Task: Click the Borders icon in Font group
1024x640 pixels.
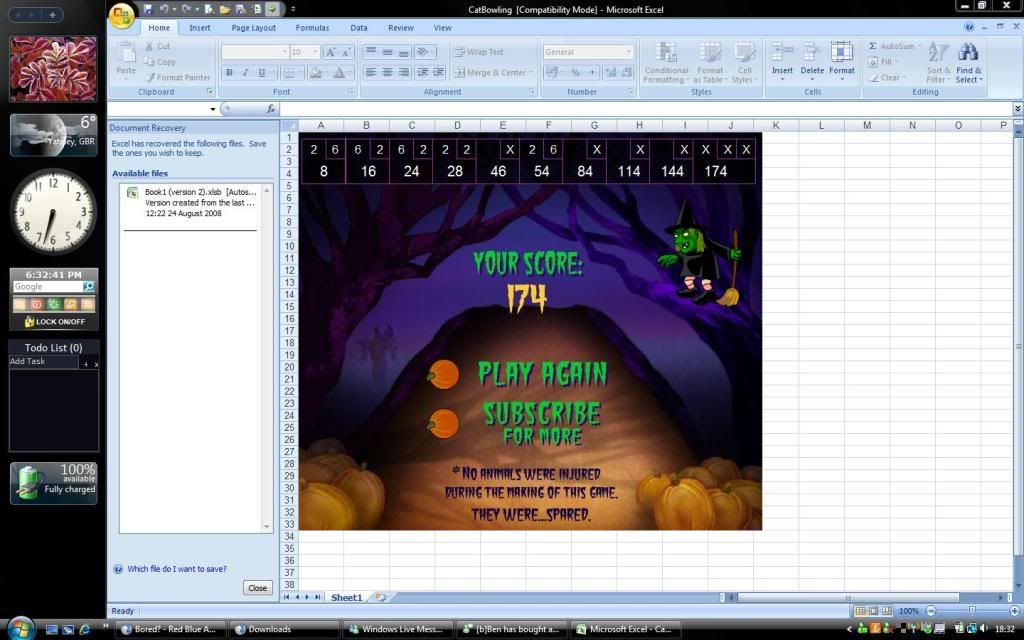Action: (x=290, y=72)
